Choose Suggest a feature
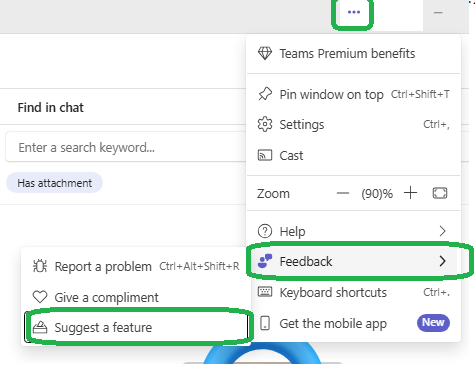Viewport: 475px width, 366px height. coord(136,327)
